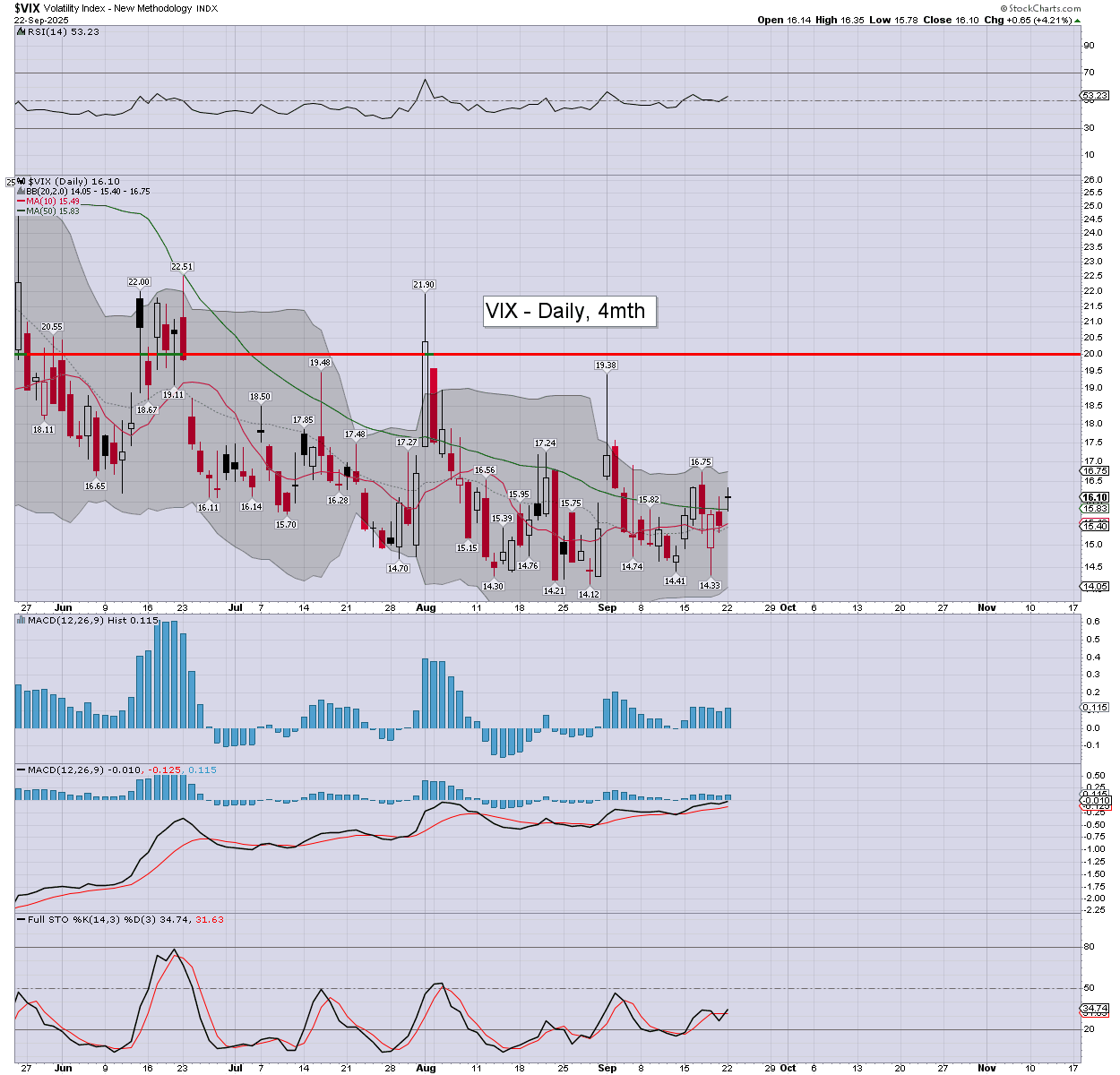The height and width of the screenshot is (1075, 1120).
Task: Click the red MA(10) 15.49 legend swatch
Action: coord(20,202)
